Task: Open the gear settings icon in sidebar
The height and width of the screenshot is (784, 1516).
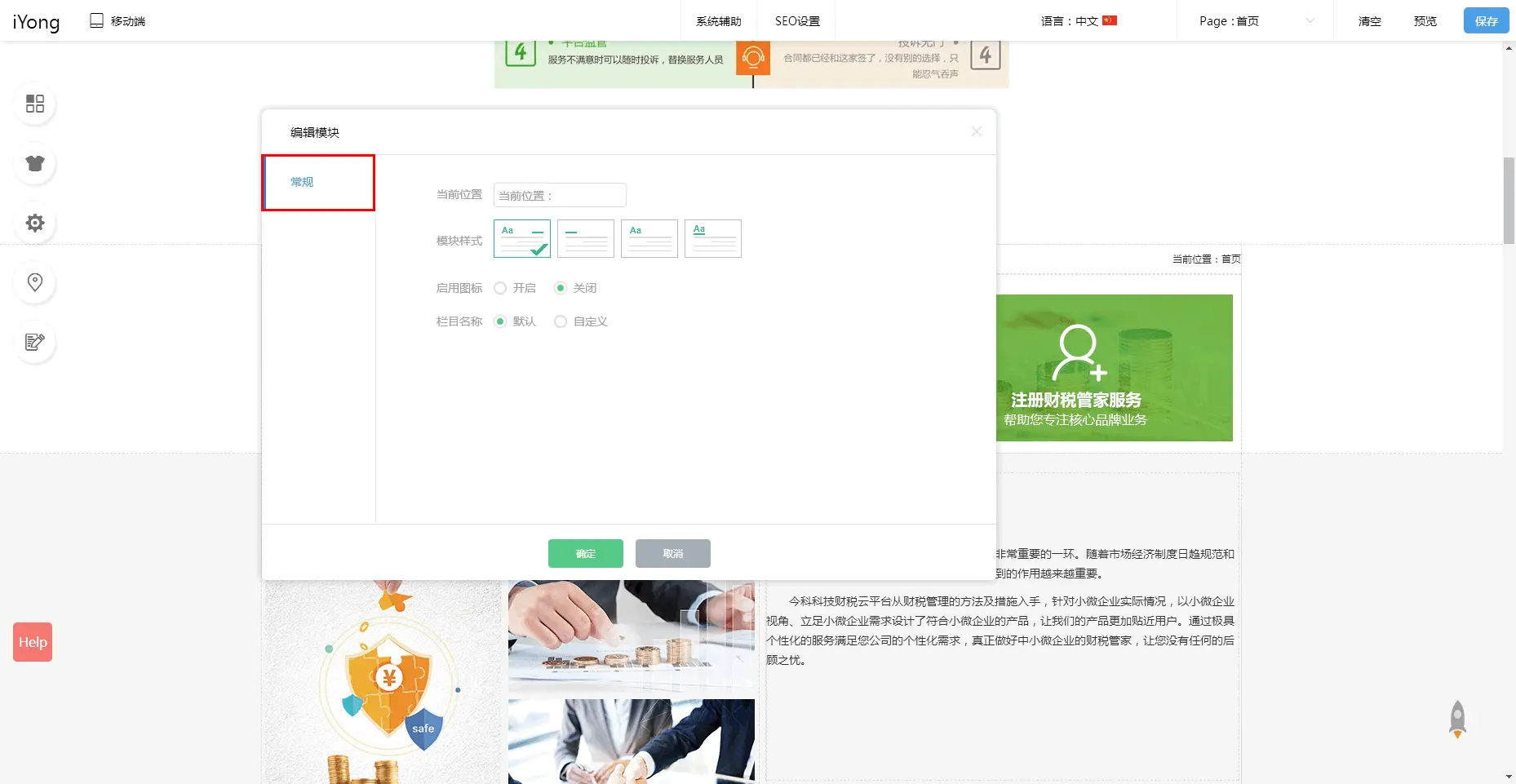Action: click(x=35, y=223)
